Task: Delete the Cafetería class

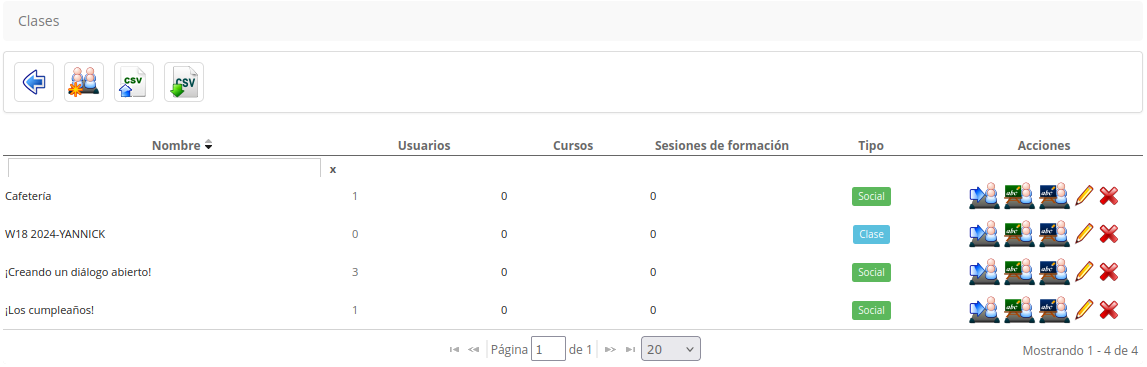Action: 1109,196
